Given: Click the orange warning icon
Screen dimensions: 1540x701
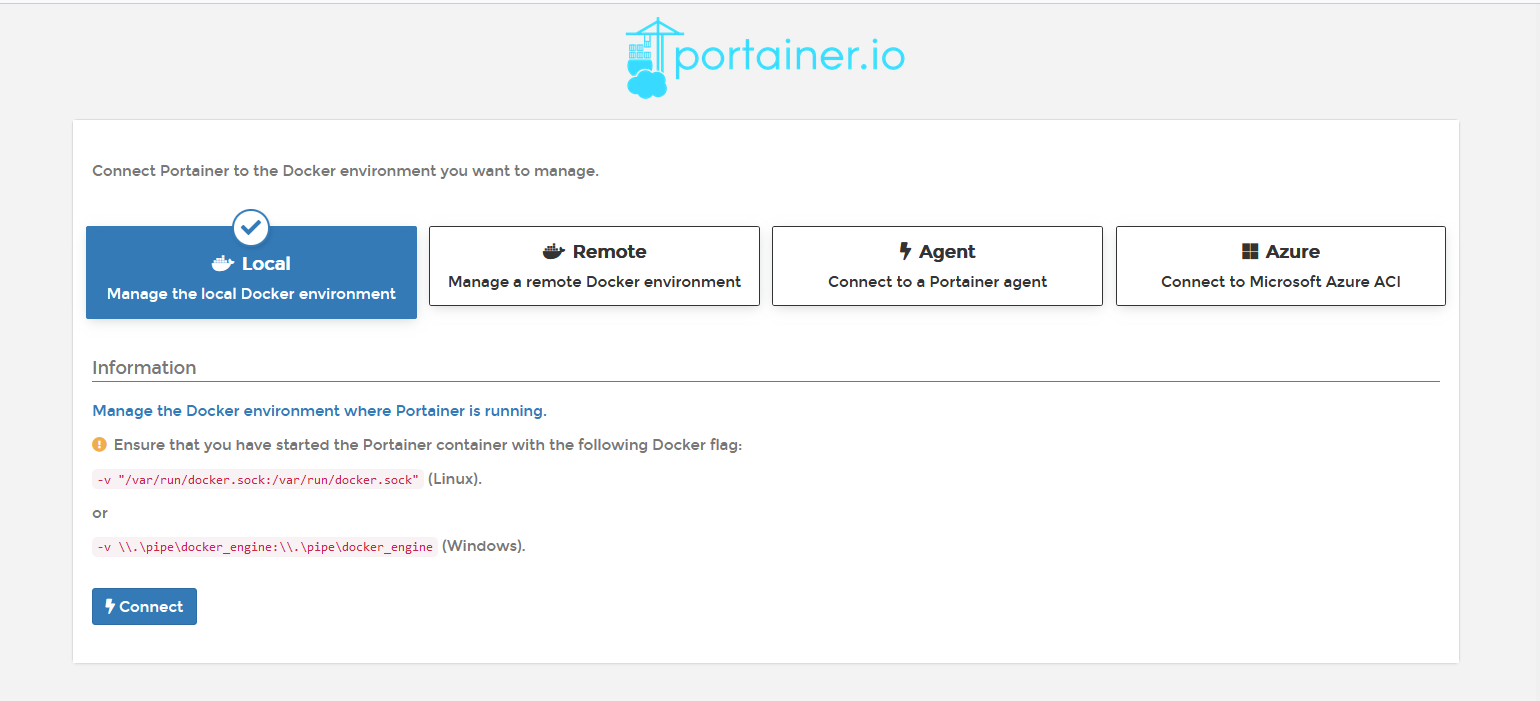Looking at the screenshot, I should point(99,444).
